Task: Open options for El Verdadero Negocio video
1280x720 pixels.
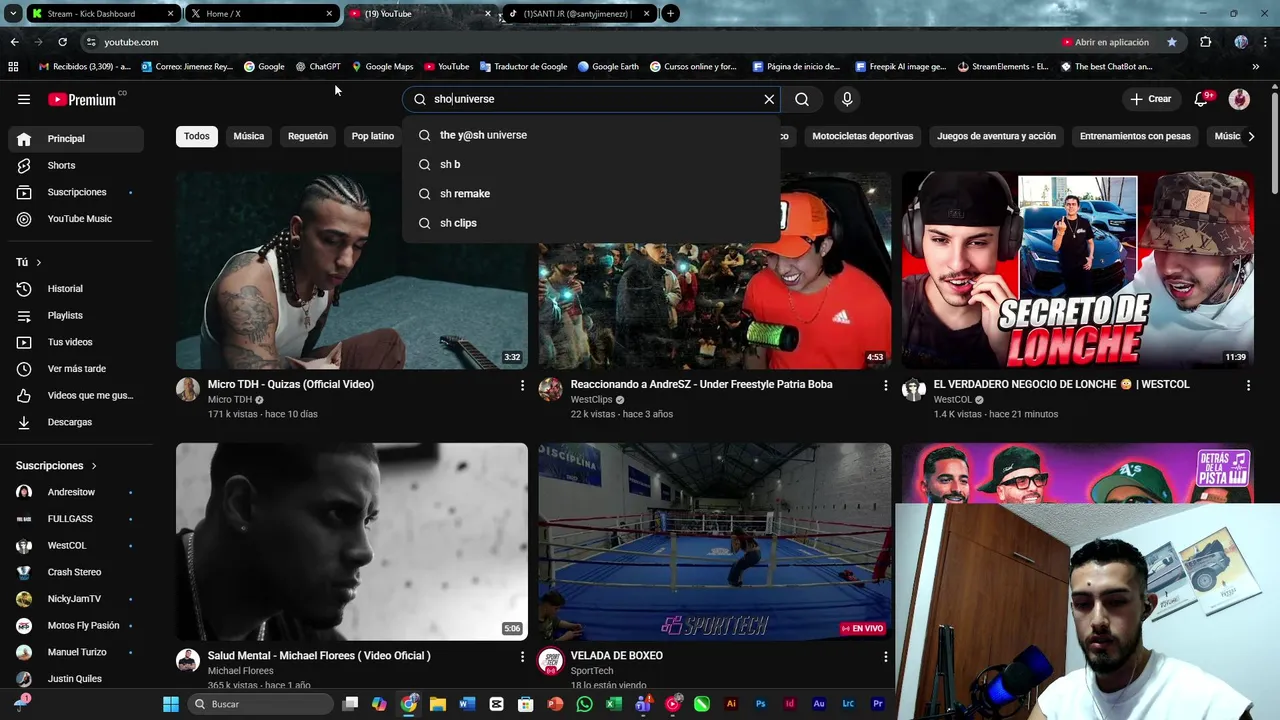Action: [x=1248, y=385]
